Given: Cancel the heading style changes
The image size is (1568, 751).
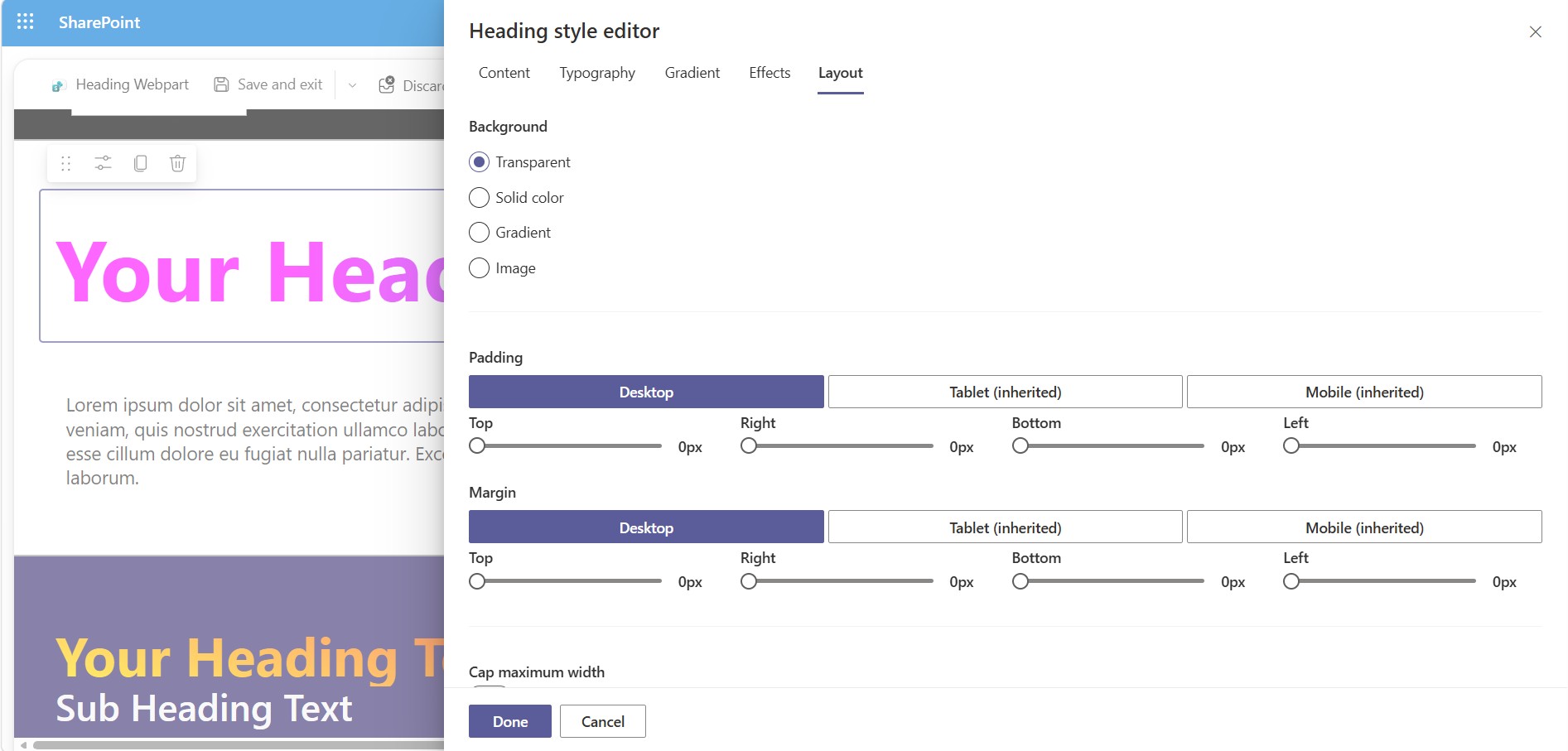Looking at the screenshot, I should click(603, 721).
